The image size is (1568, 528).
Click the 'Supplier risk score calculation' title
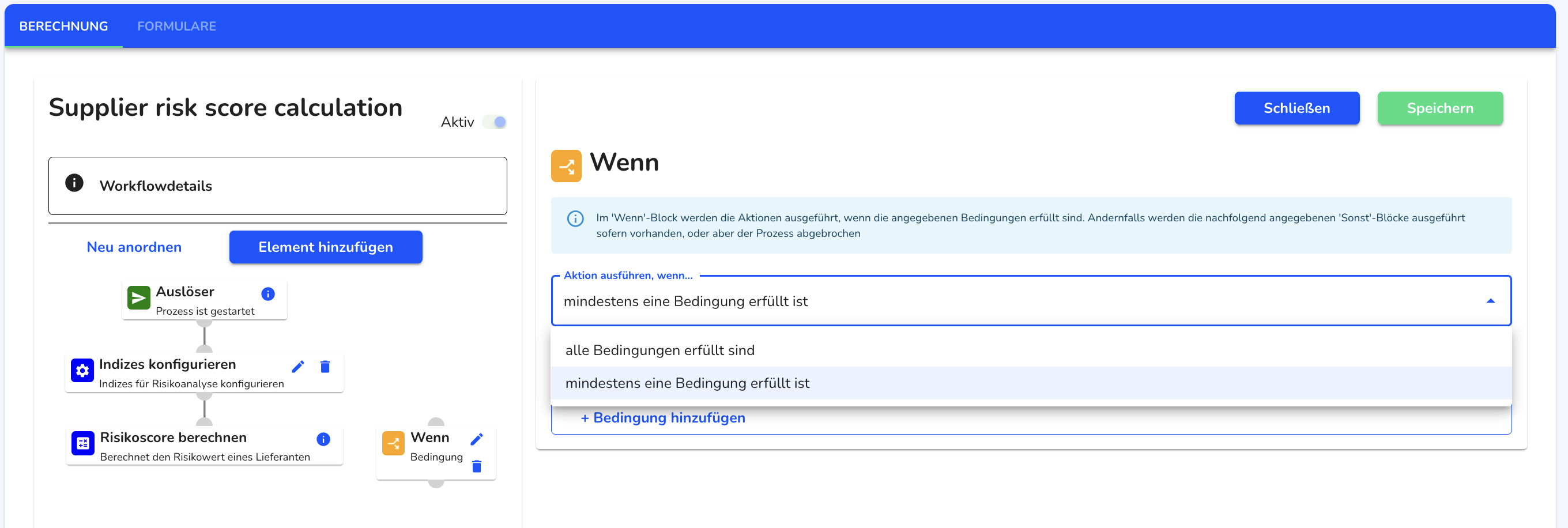click(225, 108)
